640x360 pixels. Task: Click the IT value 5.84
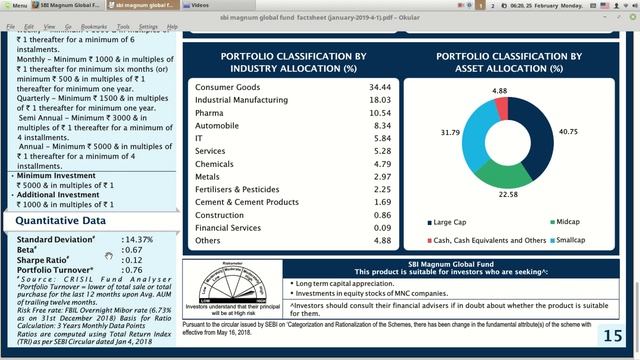(382, 138)
